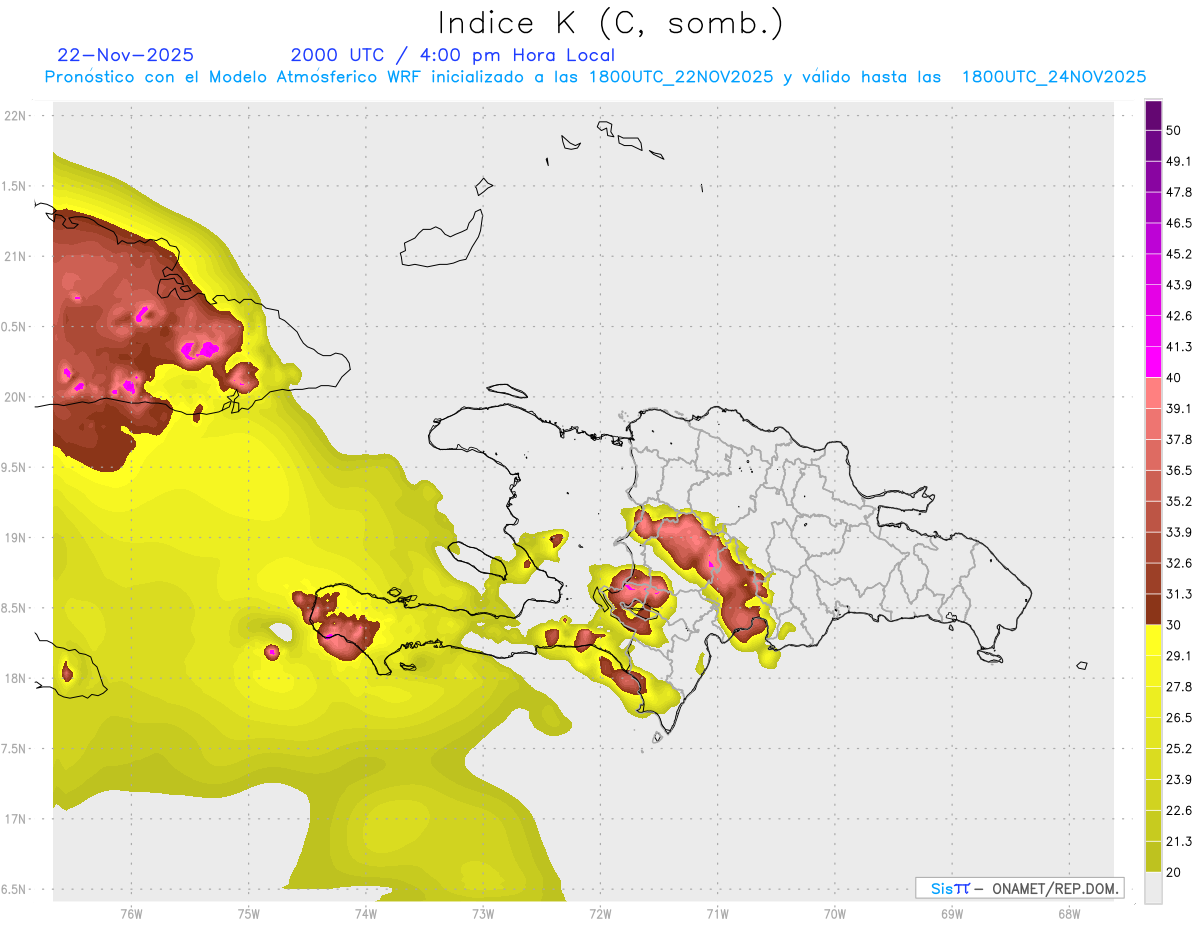The height and width of the screenshot is (927, 1200).
Task: Click the "39.1" color bar label
Action: (1178, 408)
